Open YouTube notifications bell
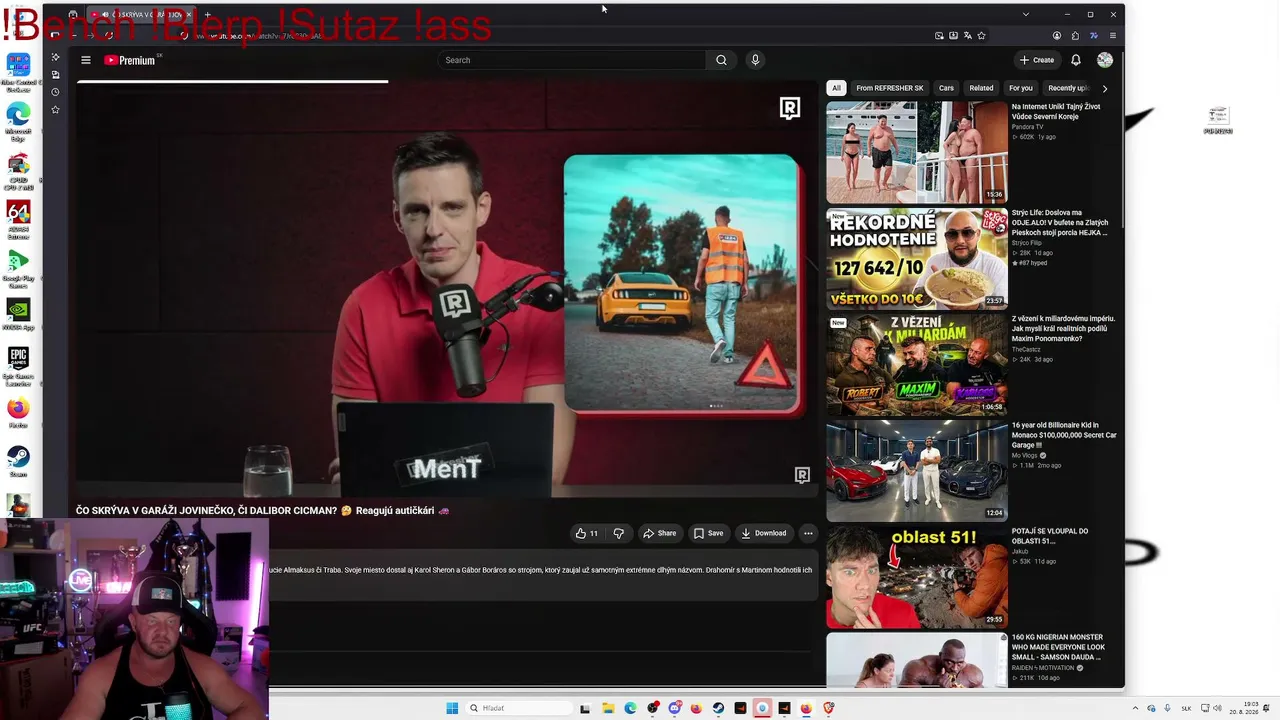This screenshot has width=1280, height=720. 1076,60
